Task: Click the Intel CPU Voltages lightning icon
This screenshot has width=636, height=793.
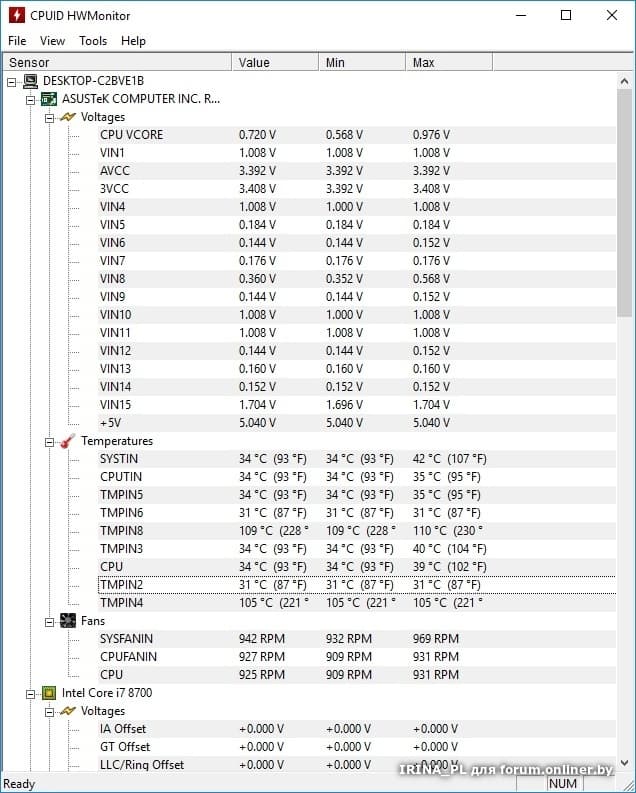Action: (68, 711)
